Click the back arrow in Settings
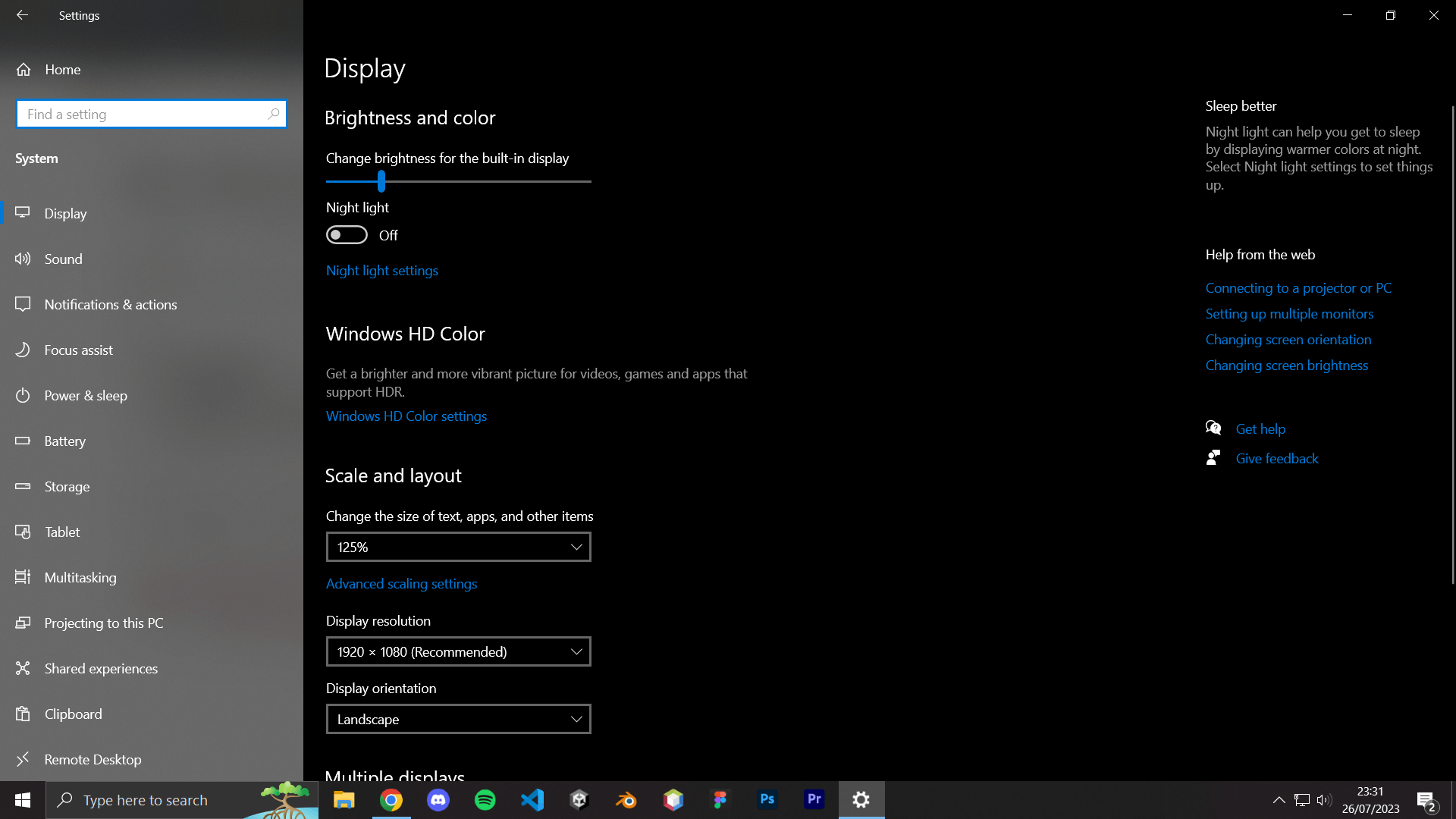The width and height of the screenshot is (1456, 819). [22, 15]
